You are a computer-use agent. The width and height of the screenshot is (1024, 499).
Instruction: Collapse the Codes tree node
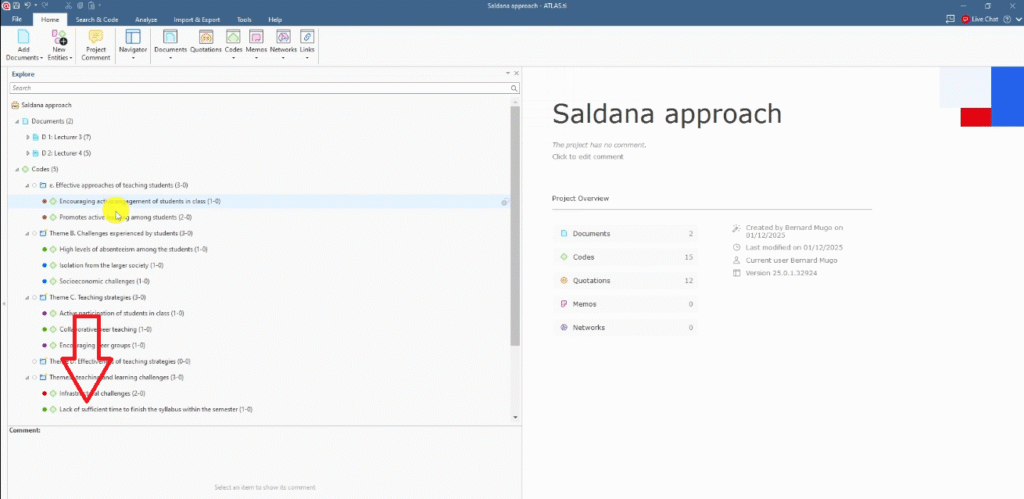point(17,169)
